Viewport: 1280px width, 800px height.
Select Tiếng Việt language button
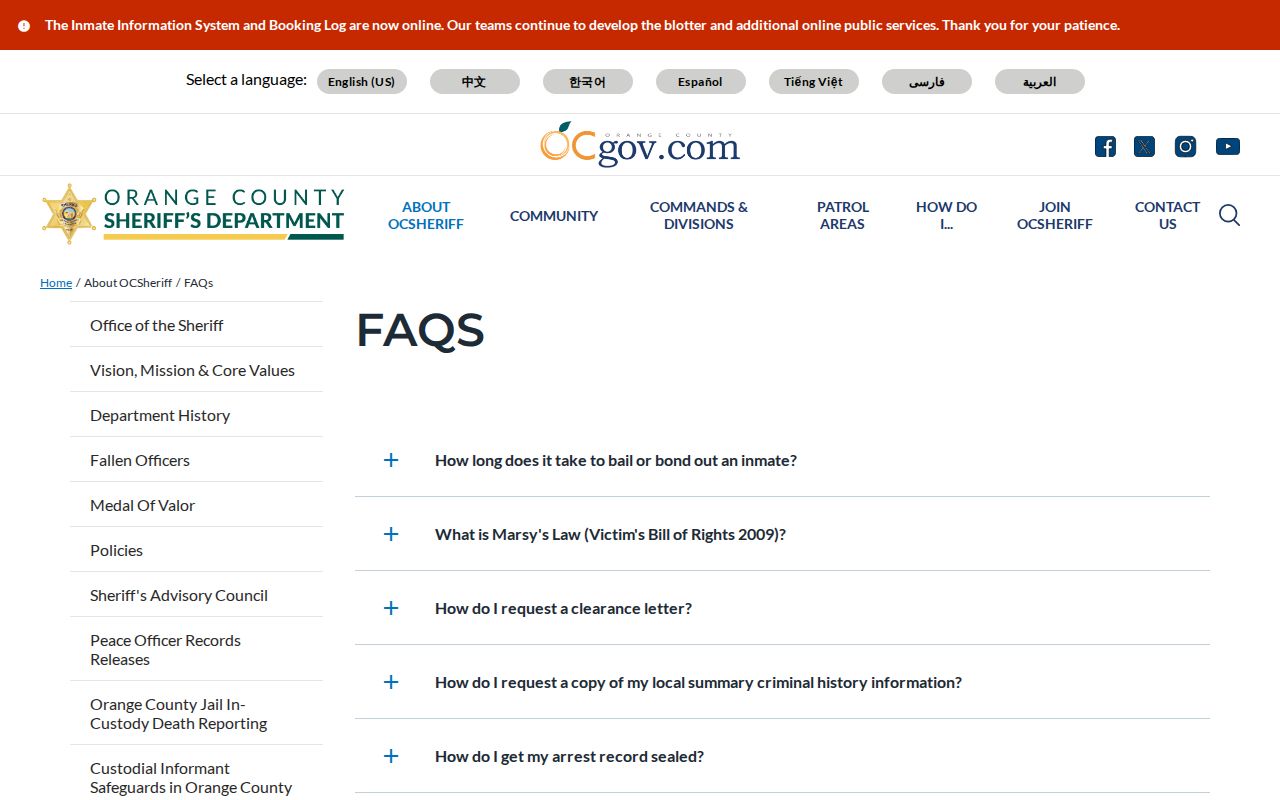(814, 82)
